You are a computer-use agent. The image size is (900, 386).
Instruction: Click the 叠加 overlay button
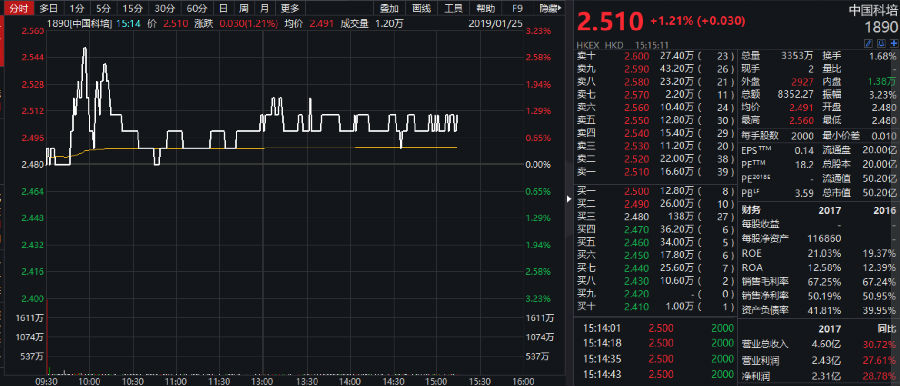(389, 8)
